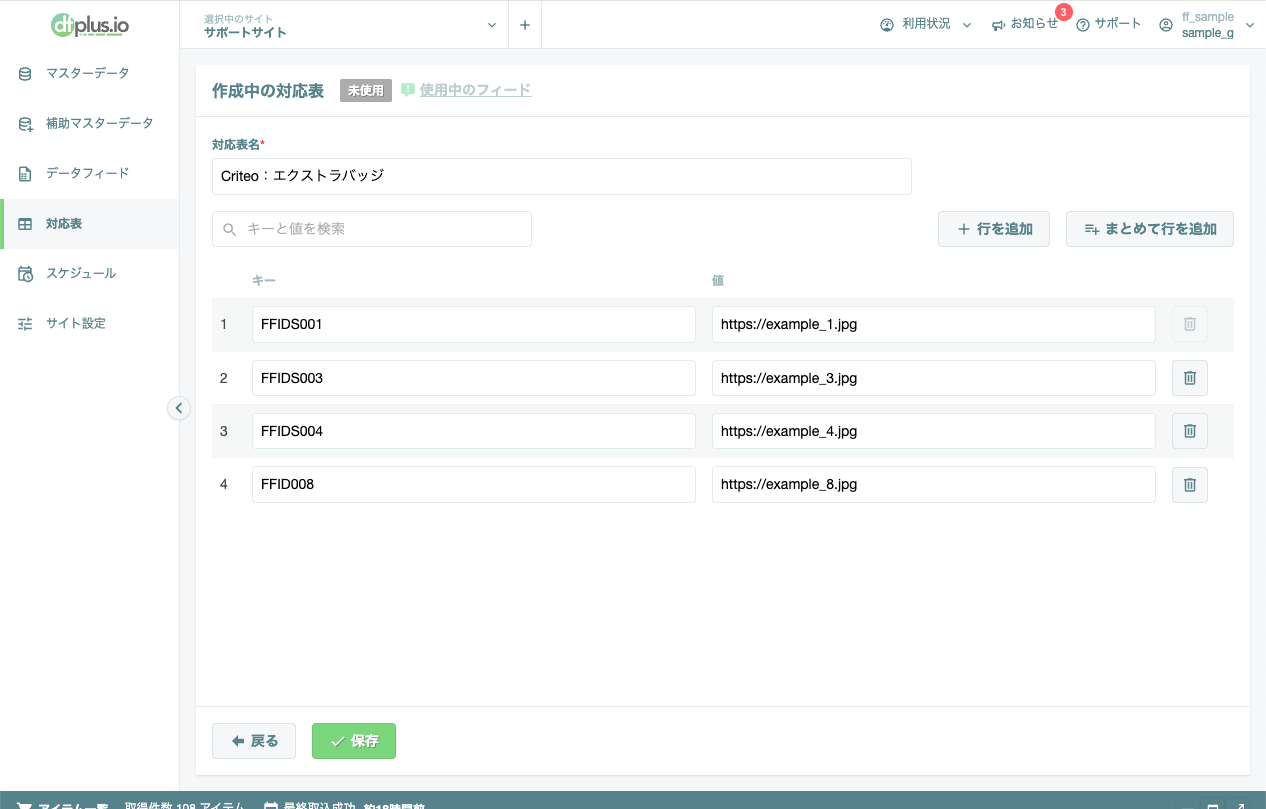Screen dimensions: 1266x809
Task: Click the question mark icon beside サポート
Action: click(1083, 25)
